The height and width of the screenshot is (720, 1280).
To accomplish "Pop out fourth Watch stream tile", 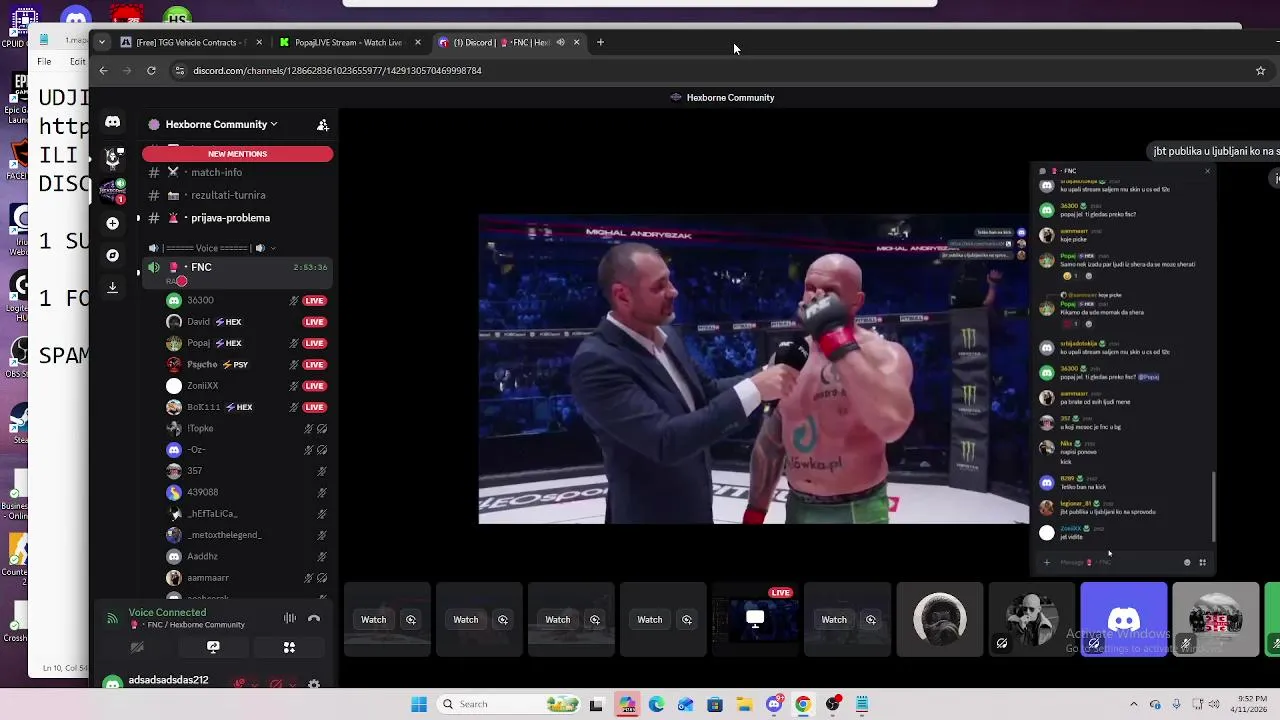I will [x=687, y=620].
